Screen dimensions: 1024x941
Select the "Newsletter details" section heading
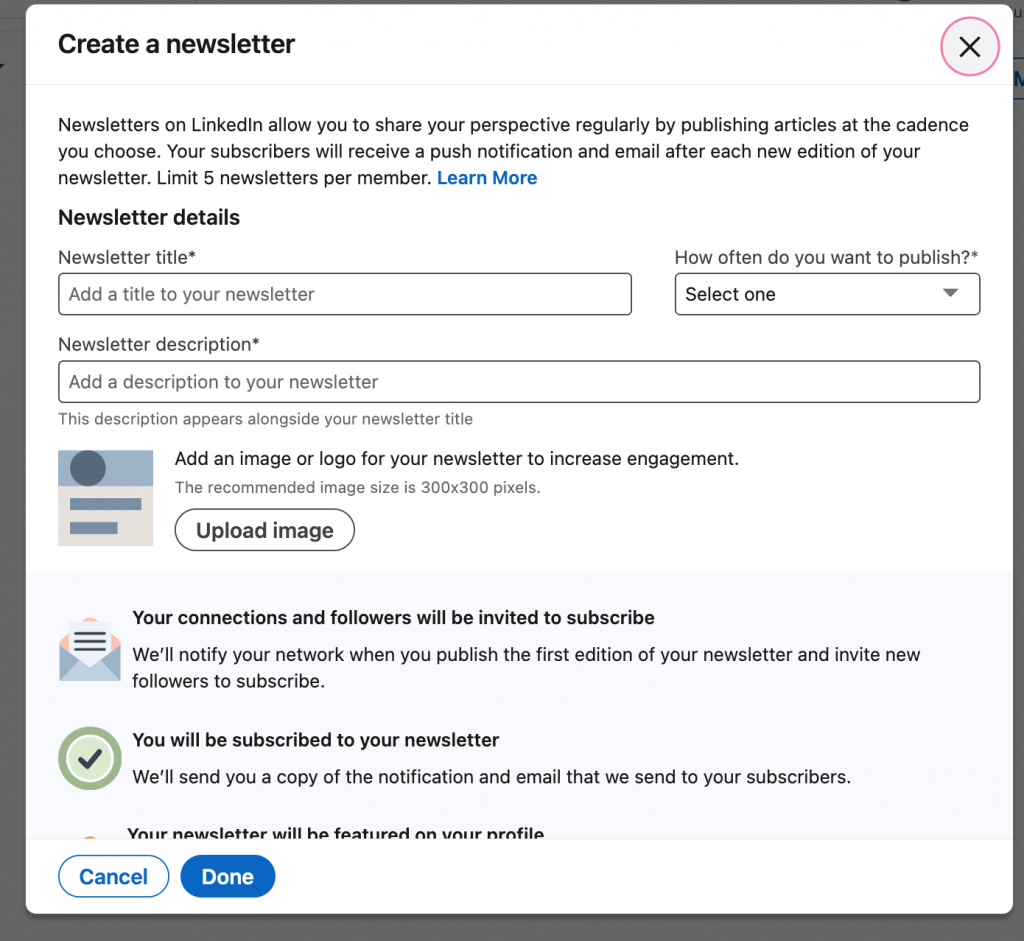[x=149, y=217]
